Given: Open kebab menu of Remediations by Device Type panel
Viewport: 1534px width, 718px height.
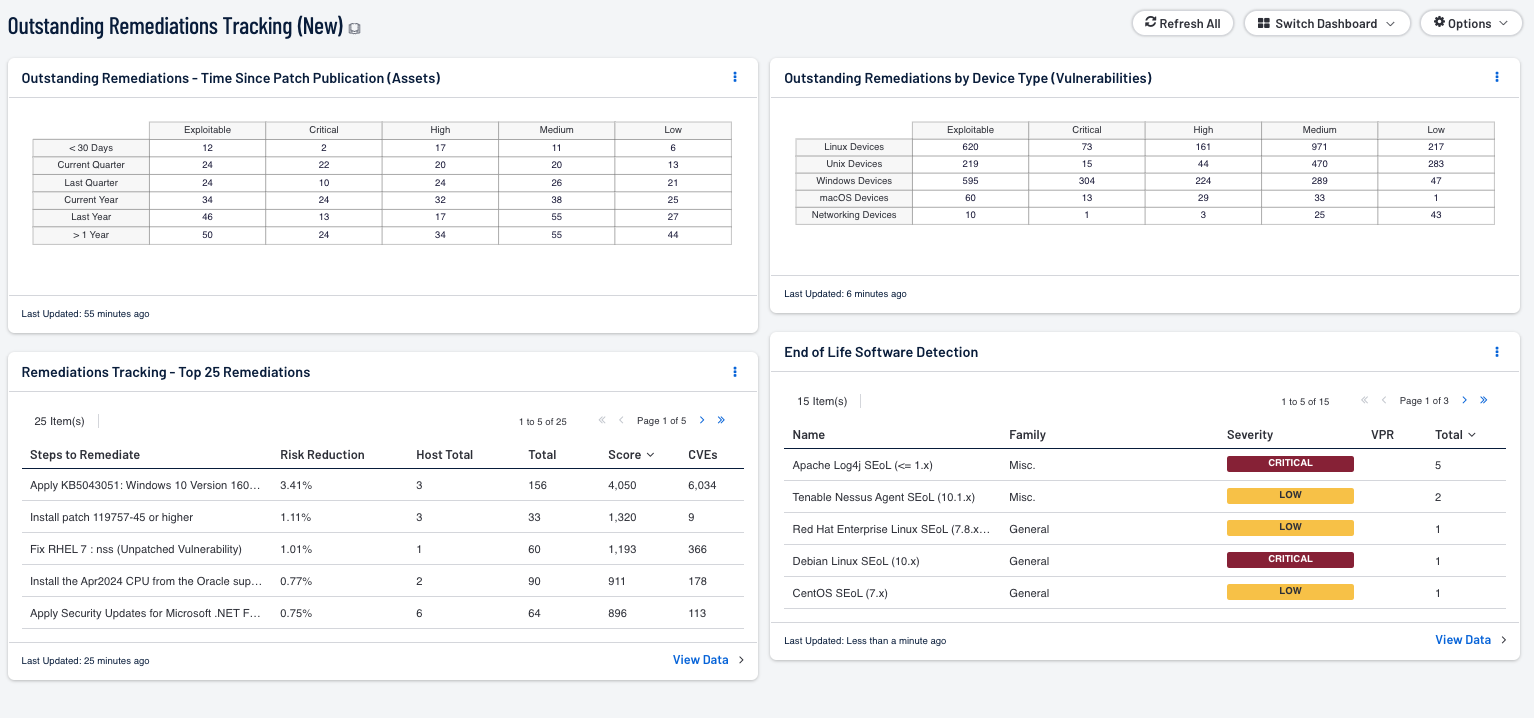Looking at the screenshot, I should point(1497,77).
